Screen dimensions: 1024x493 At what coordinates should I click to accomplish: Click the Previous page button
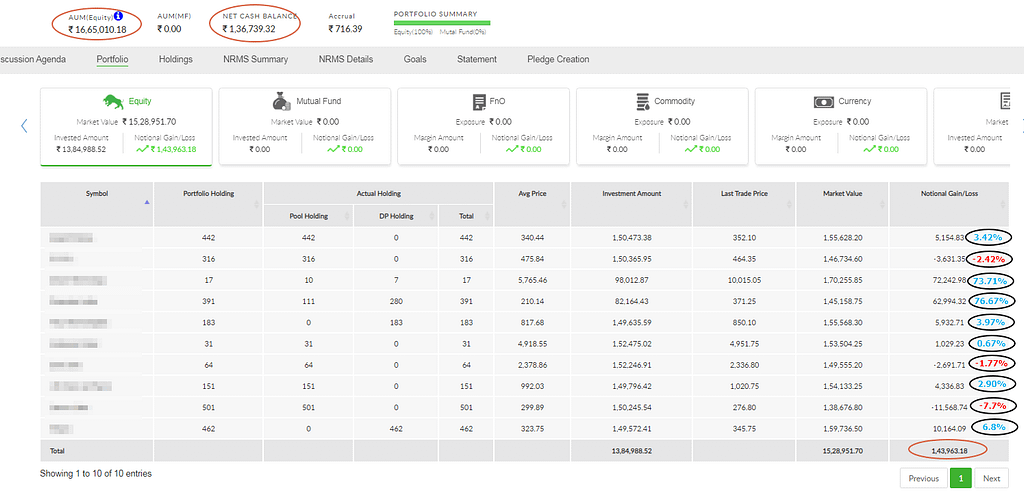[x=923, y=479]
